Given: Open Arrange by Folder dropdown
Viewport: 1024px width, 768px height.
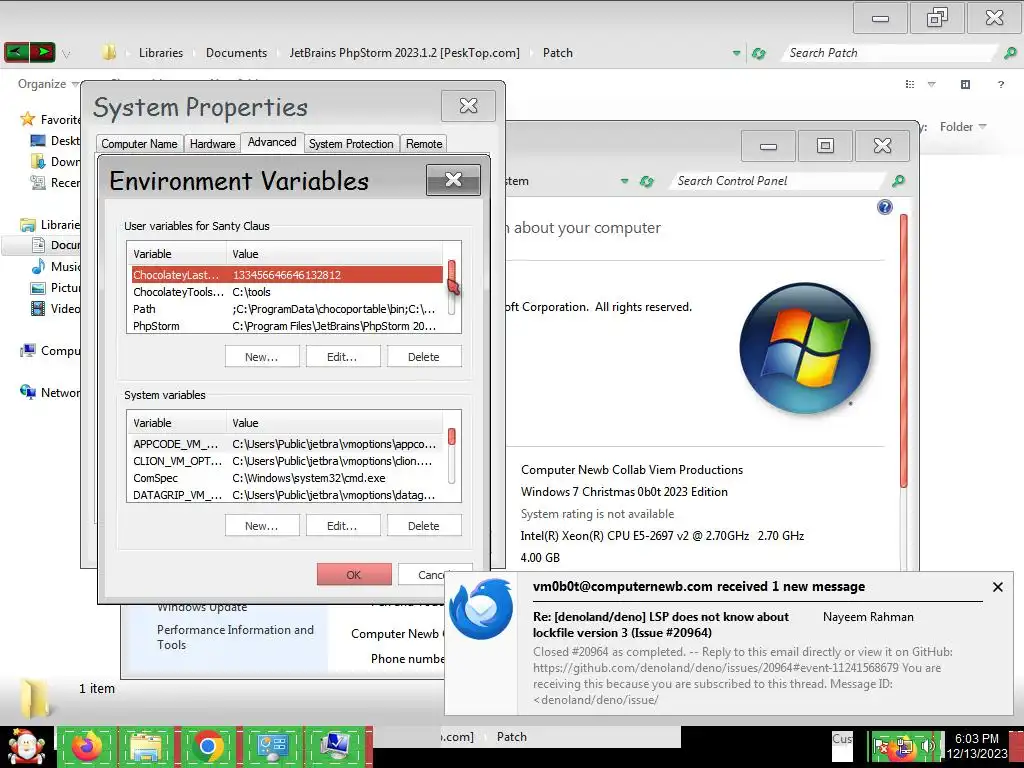Looking at the screenshot, I should click(963, 127).
